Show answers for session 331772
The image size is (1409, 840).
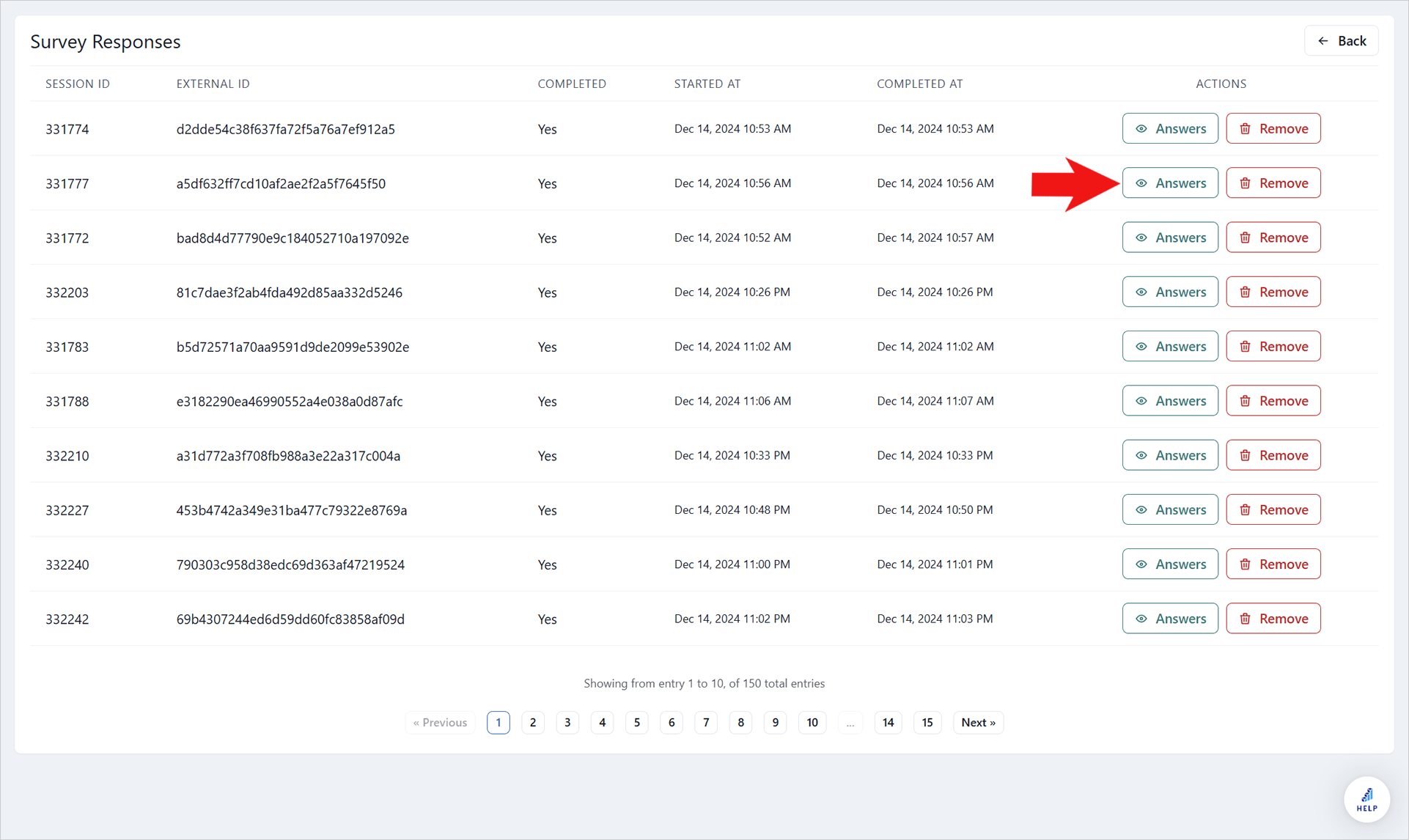[1170, 237]
